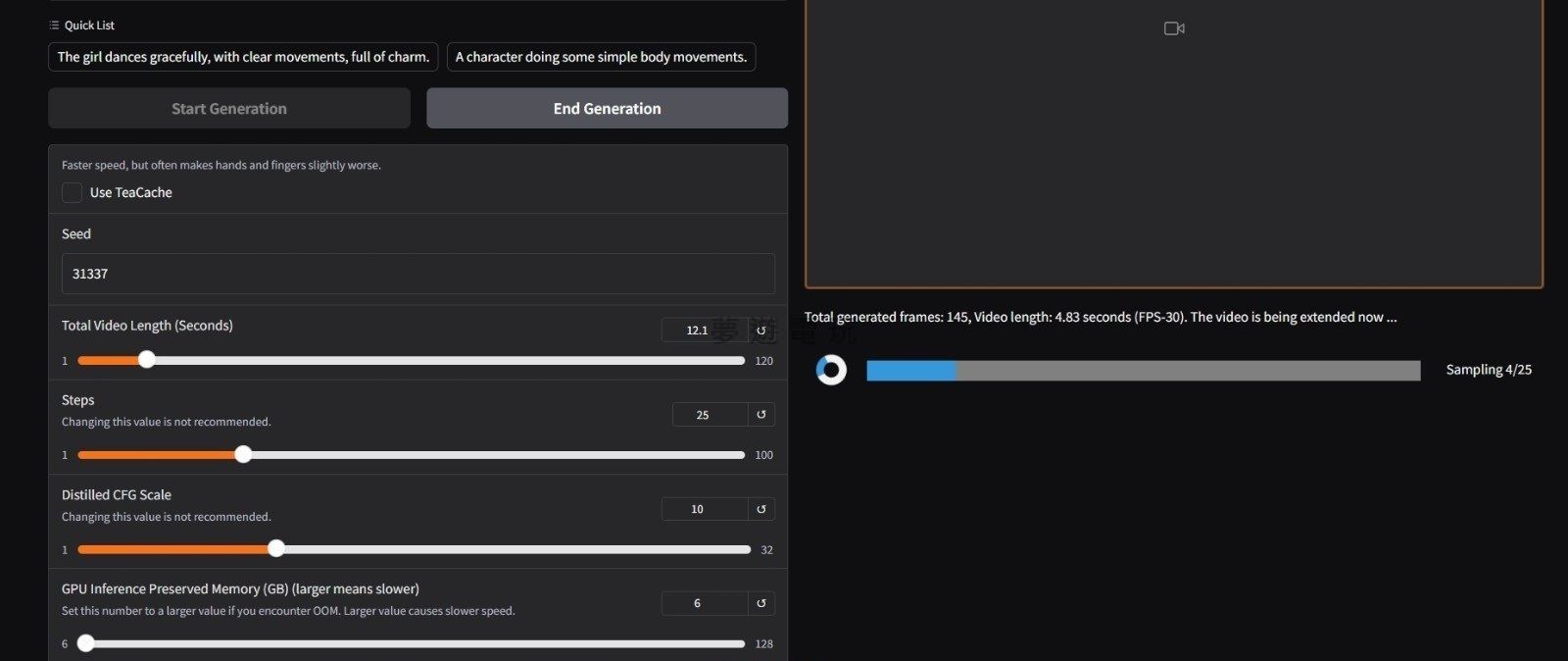Image resolution: width=1568 pixels, height=661 pixels.
Task: Choose the simple body movements prompt
Action: pos(601,57)
